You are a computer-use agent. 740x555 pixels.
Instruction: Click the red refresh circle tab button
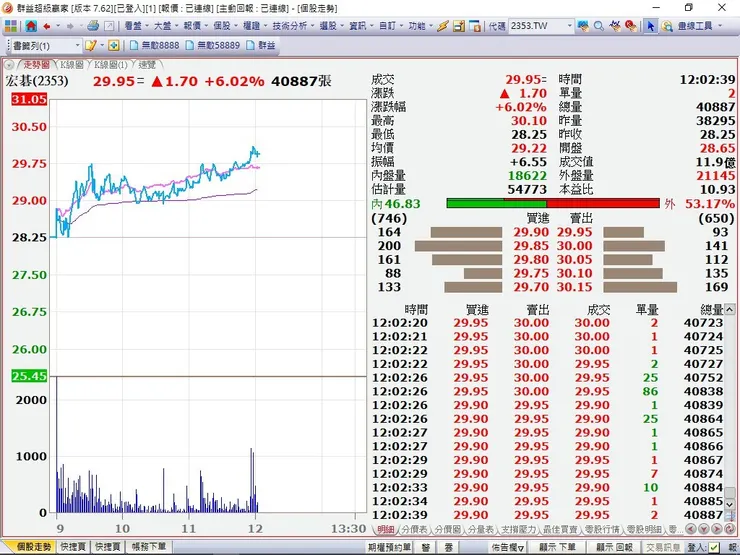[729, 529]
